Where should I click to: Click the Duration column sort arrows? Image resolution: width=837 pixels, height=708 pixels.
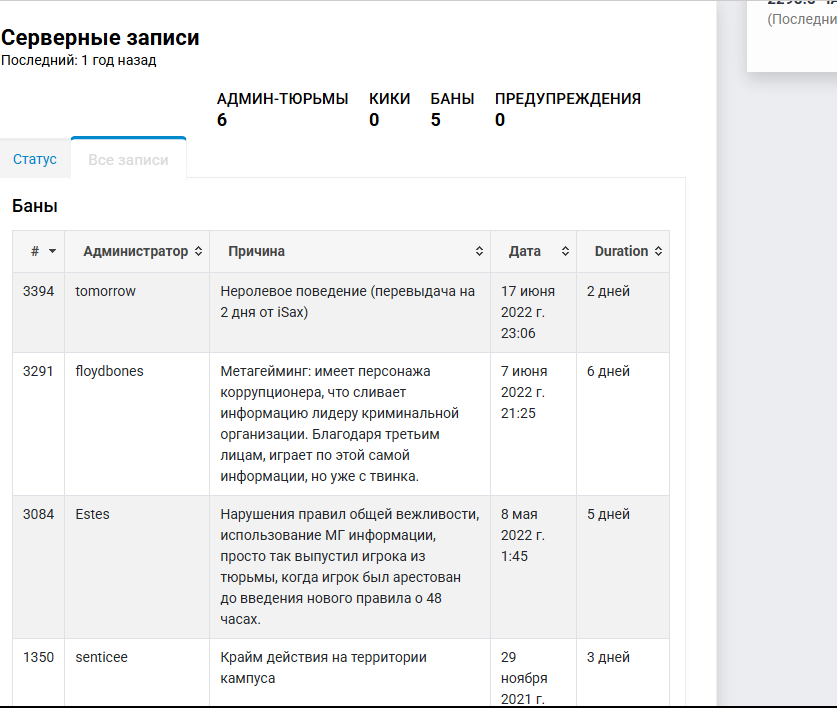(659, 251)
